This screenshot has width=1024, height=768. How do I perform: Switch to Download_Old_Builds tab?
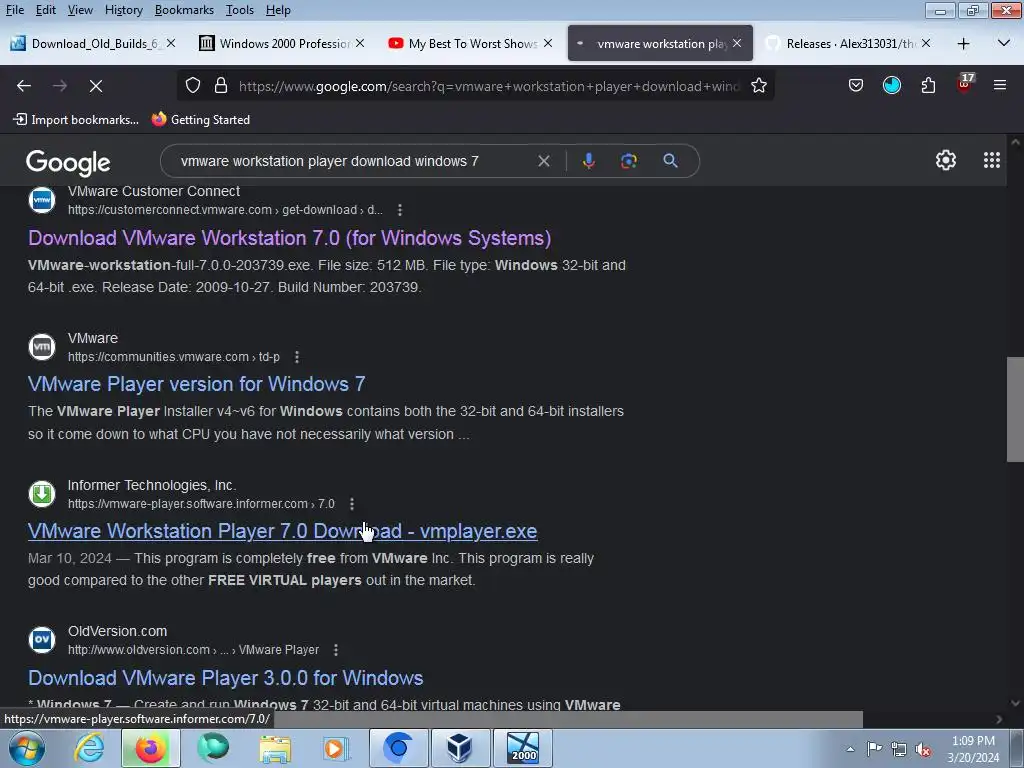92,43
